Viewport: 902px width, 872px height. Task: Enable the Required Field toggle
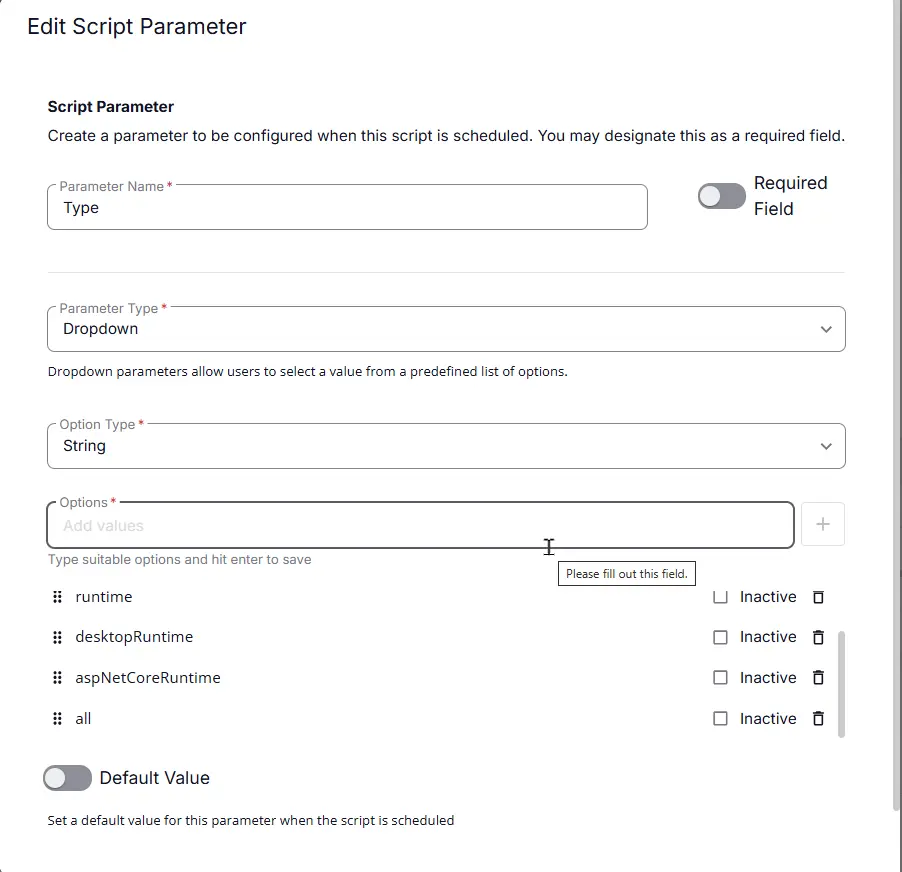tap(721, 196)
